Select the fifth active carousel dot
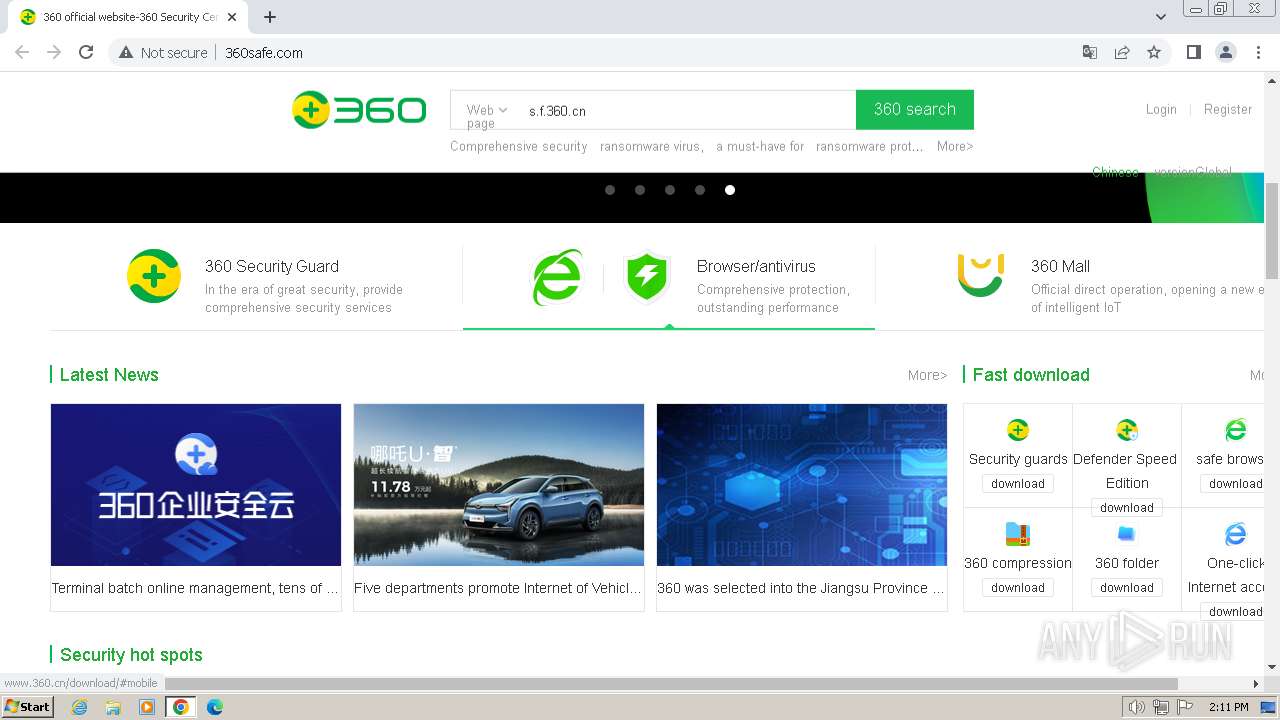This screenshot has width=1280, height=720. coord(730,190)
